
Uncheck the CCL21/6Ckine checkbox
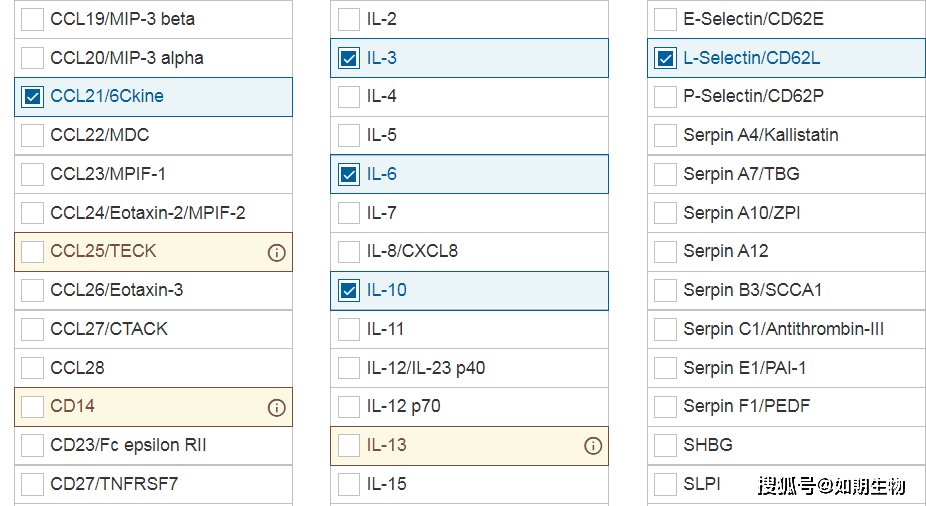point(32,96)
